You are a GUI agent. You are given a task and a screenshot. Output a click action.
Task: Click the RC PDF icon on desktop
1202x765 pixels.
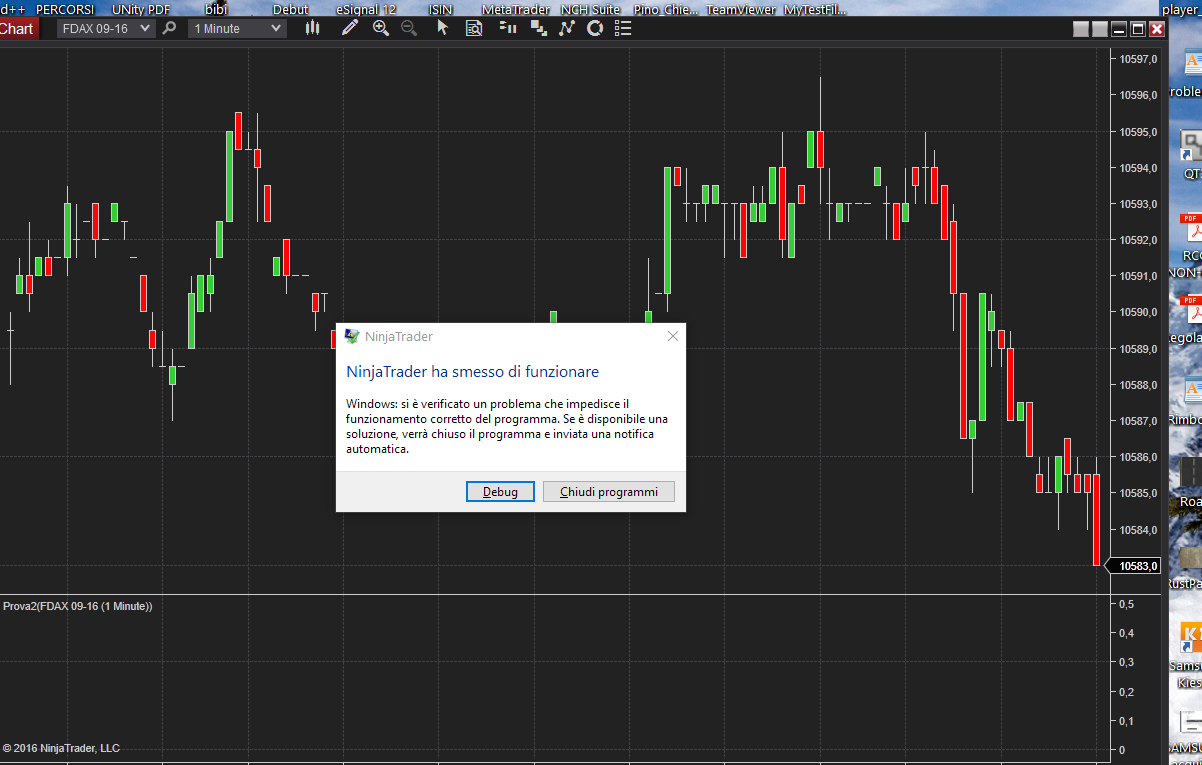[x=1191, y=228]
